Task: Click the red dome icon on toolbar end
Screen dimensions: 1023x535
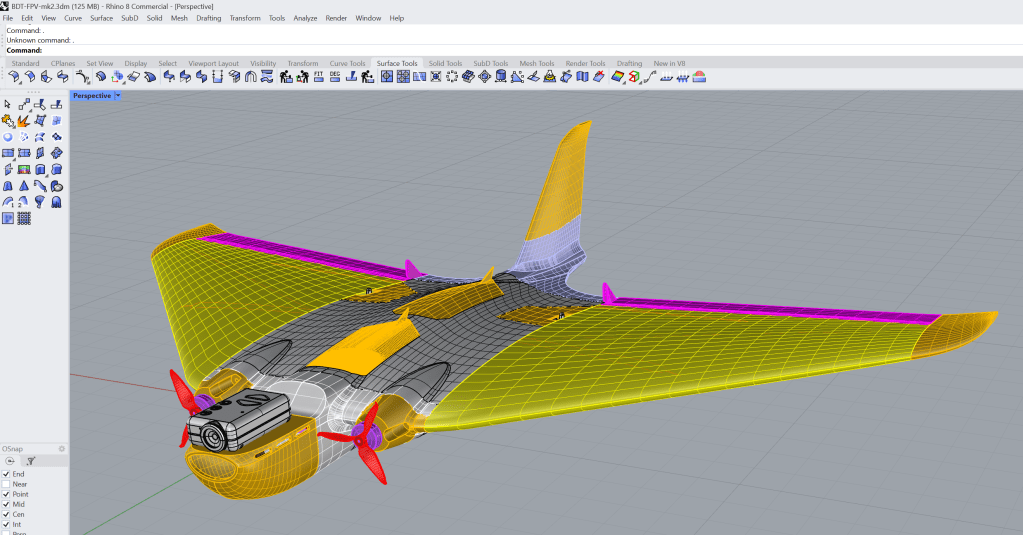Action: (699, 77)
